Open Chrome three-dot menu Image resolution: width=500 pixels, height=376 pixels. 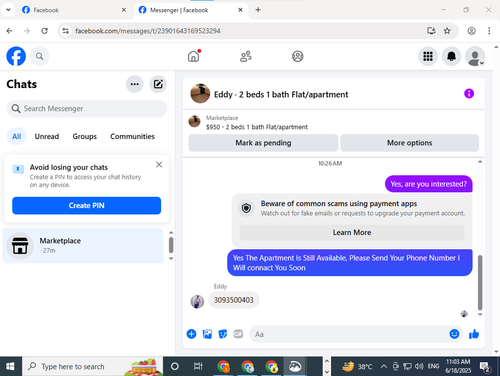tap(489, 31)
